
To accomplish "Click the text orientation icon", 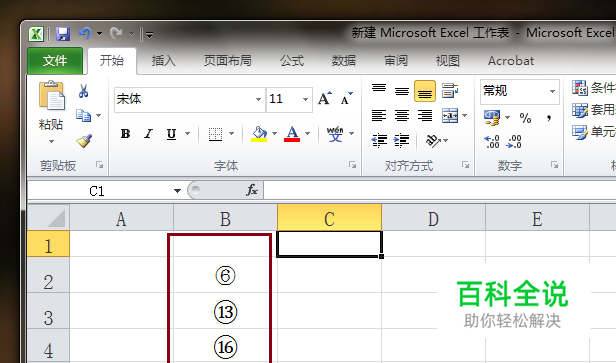I will point(433,140).
